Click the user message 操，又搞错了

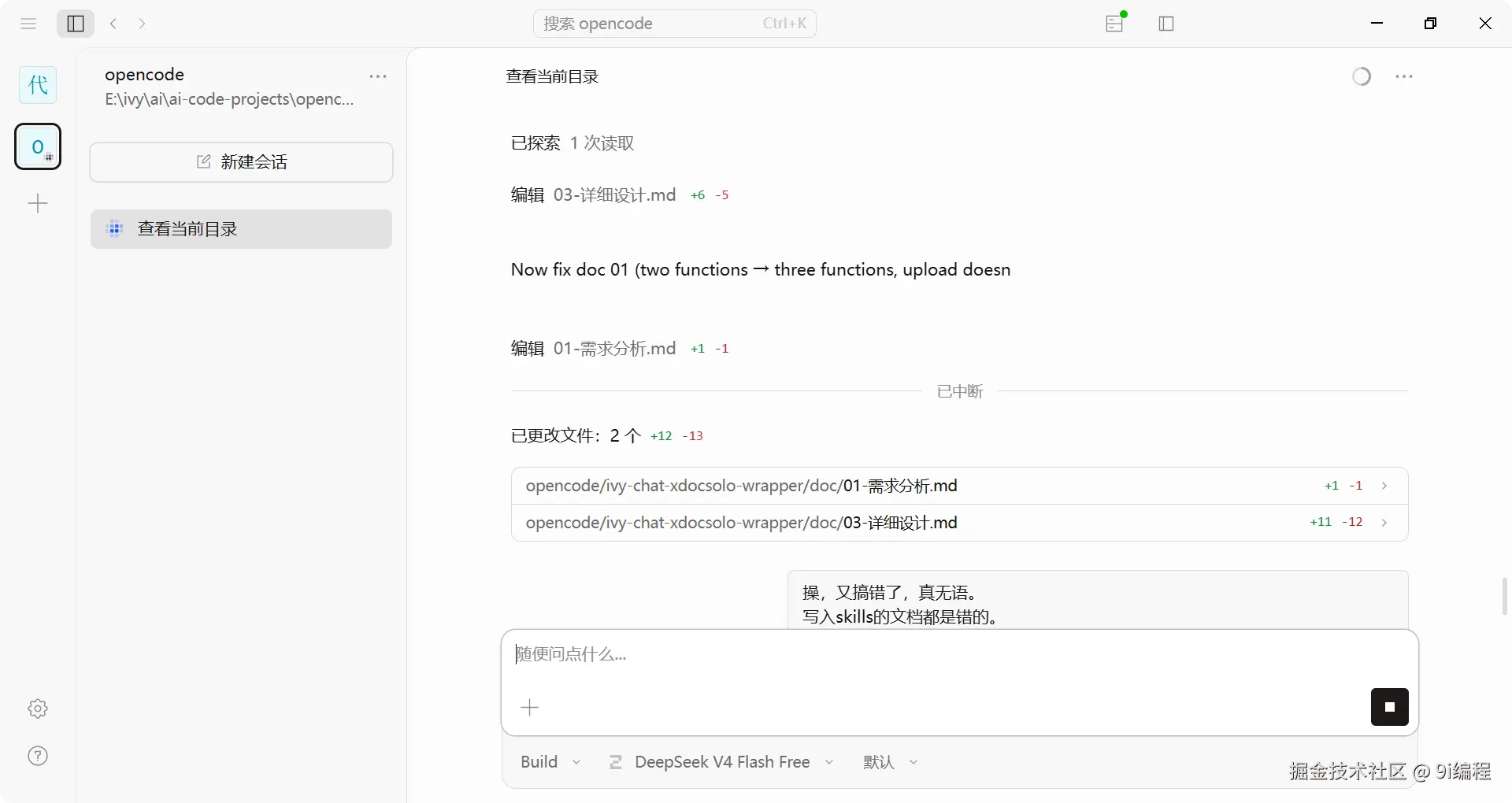coord(1098,600)
